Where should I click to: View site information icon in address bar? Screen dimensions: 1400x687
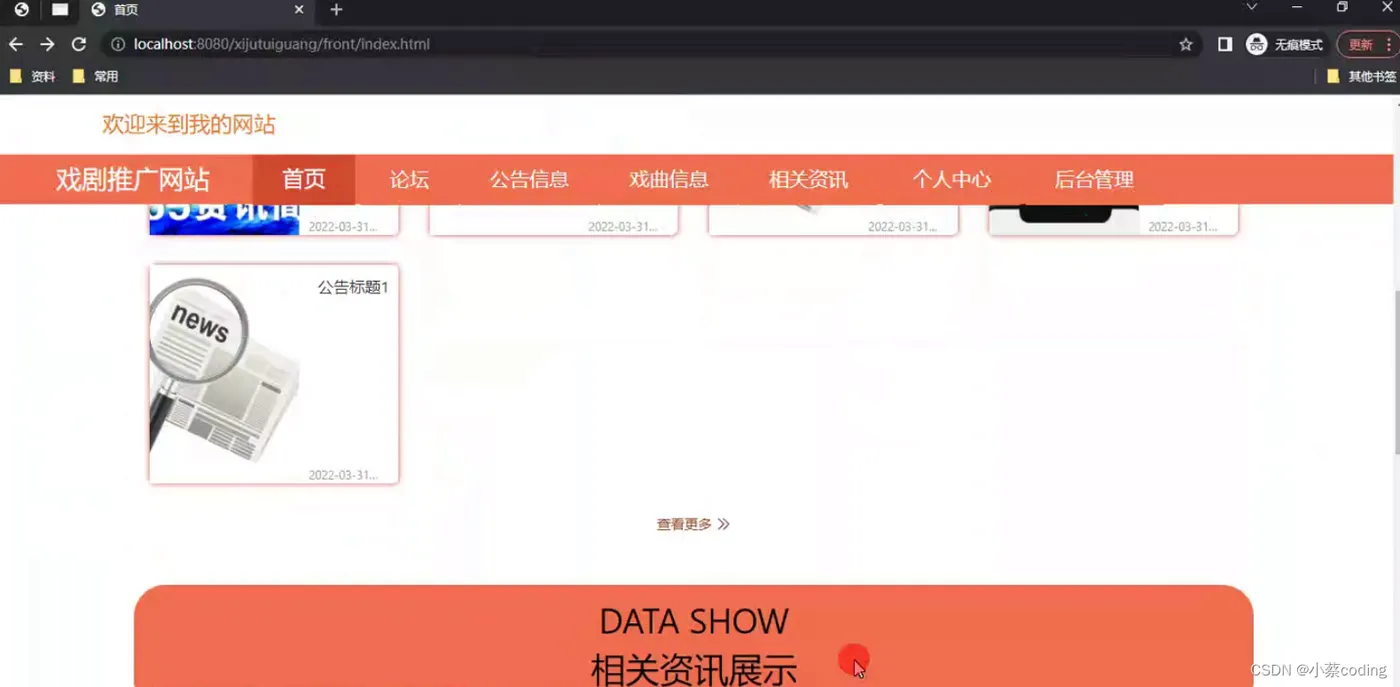[x=118, y=44]
